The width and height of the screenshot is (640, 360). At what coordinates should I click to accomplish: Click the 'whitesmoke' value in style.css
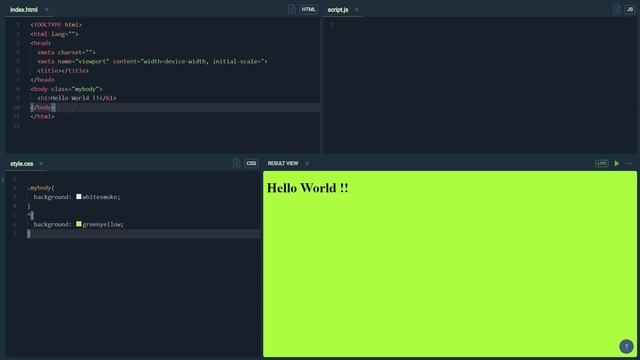pos(100,197)
